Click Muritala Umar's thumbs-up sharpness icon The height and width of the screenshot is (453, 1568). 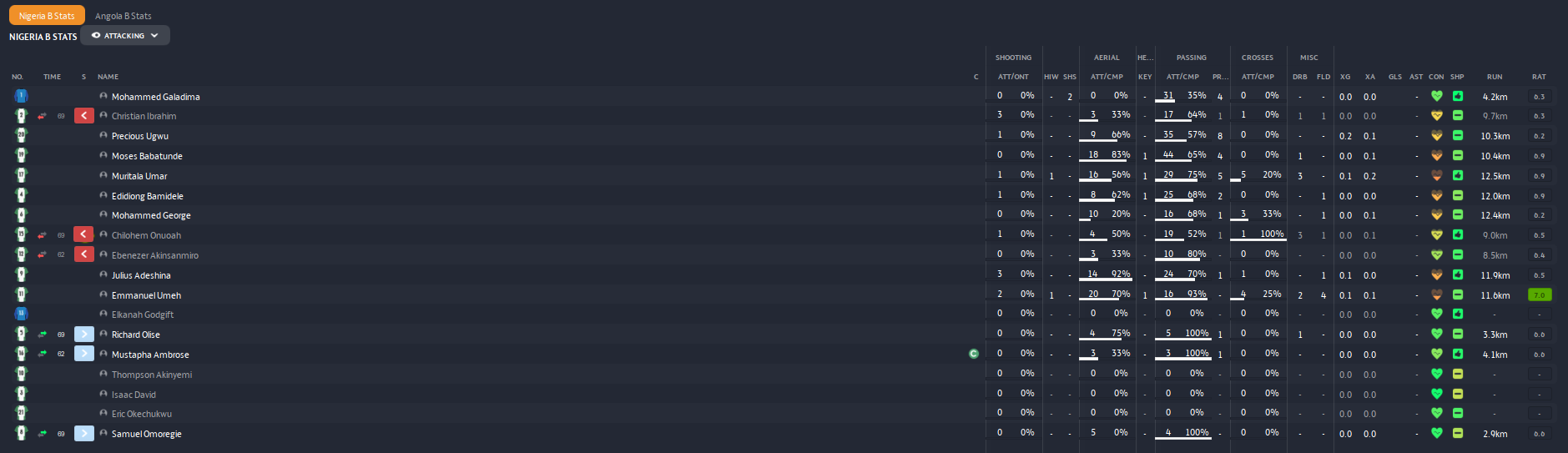tap(1457, 176)
